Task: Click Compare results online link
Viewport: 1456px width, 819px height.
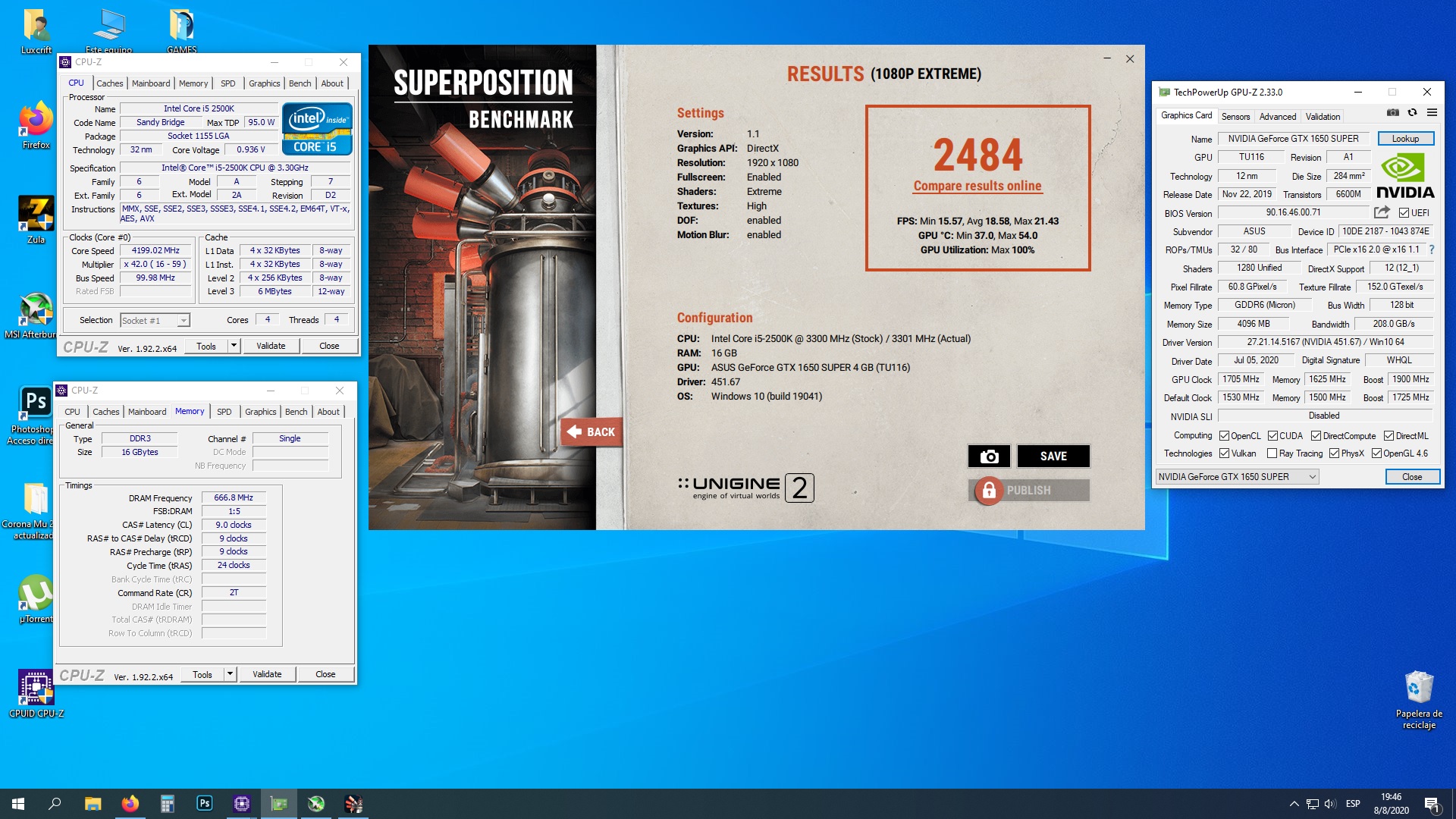Action: pyautogui.click(x=977, y=186)
